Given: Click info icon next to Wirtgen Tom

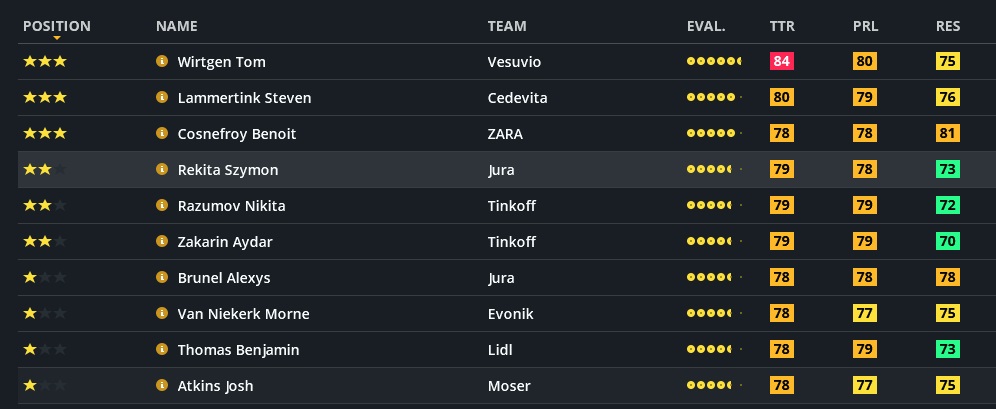Looking at the screenshot, I should coord(161,62).
